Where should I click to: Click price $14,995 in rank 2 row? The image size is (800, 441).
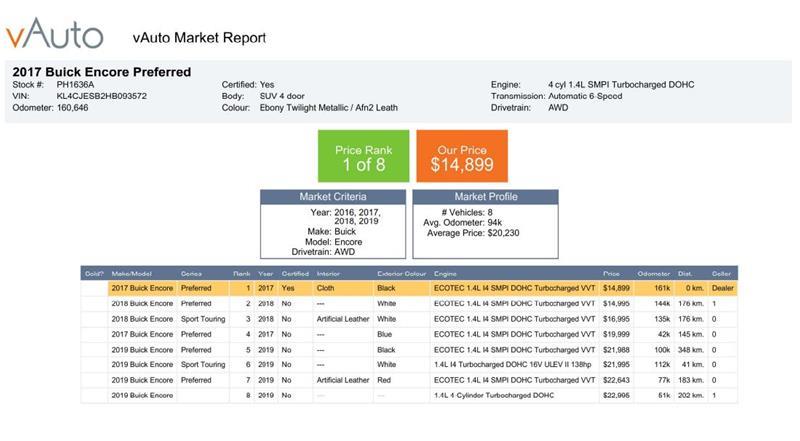(616, 303)
